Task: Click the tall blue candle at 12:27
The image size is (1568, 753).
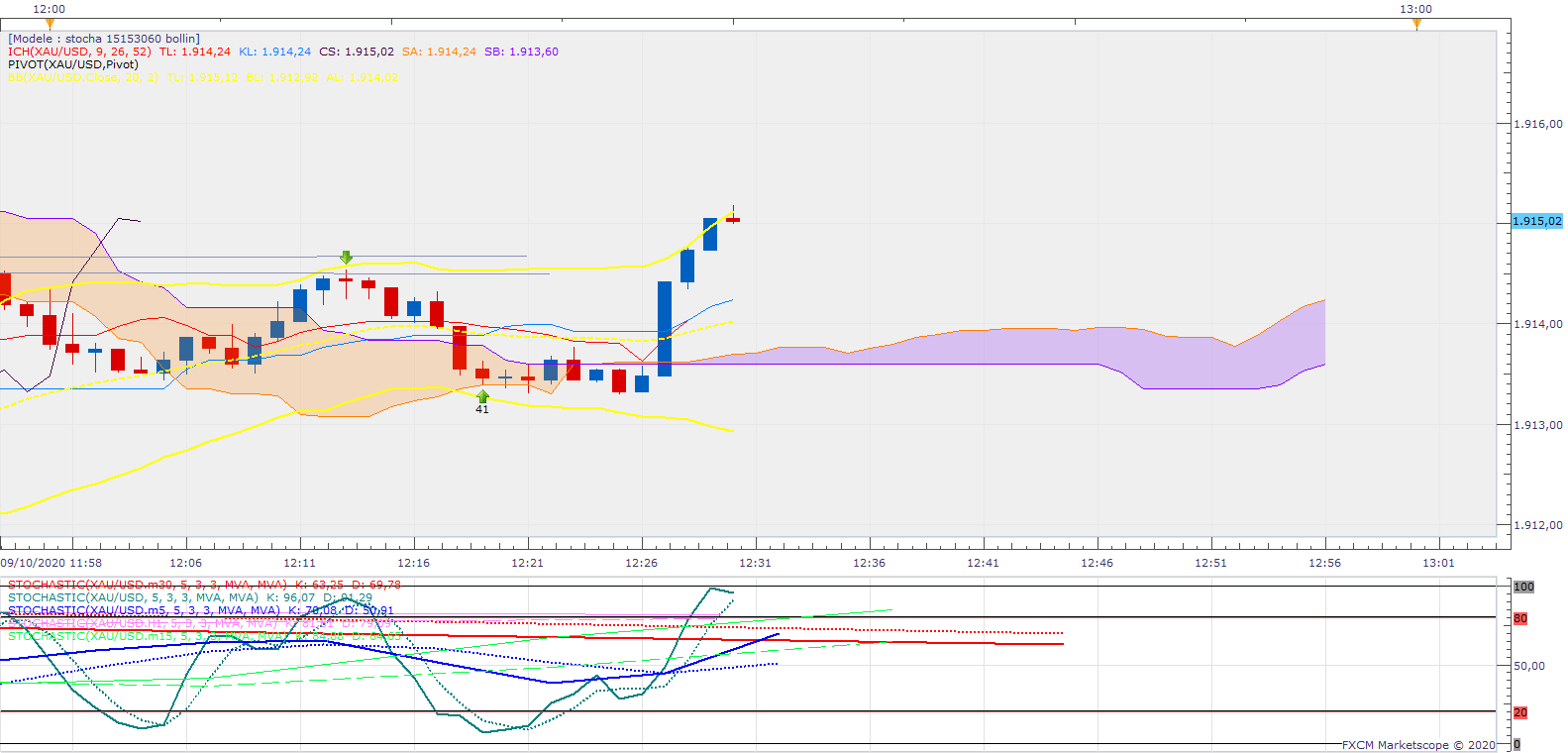Action: (x=665, y=329)
